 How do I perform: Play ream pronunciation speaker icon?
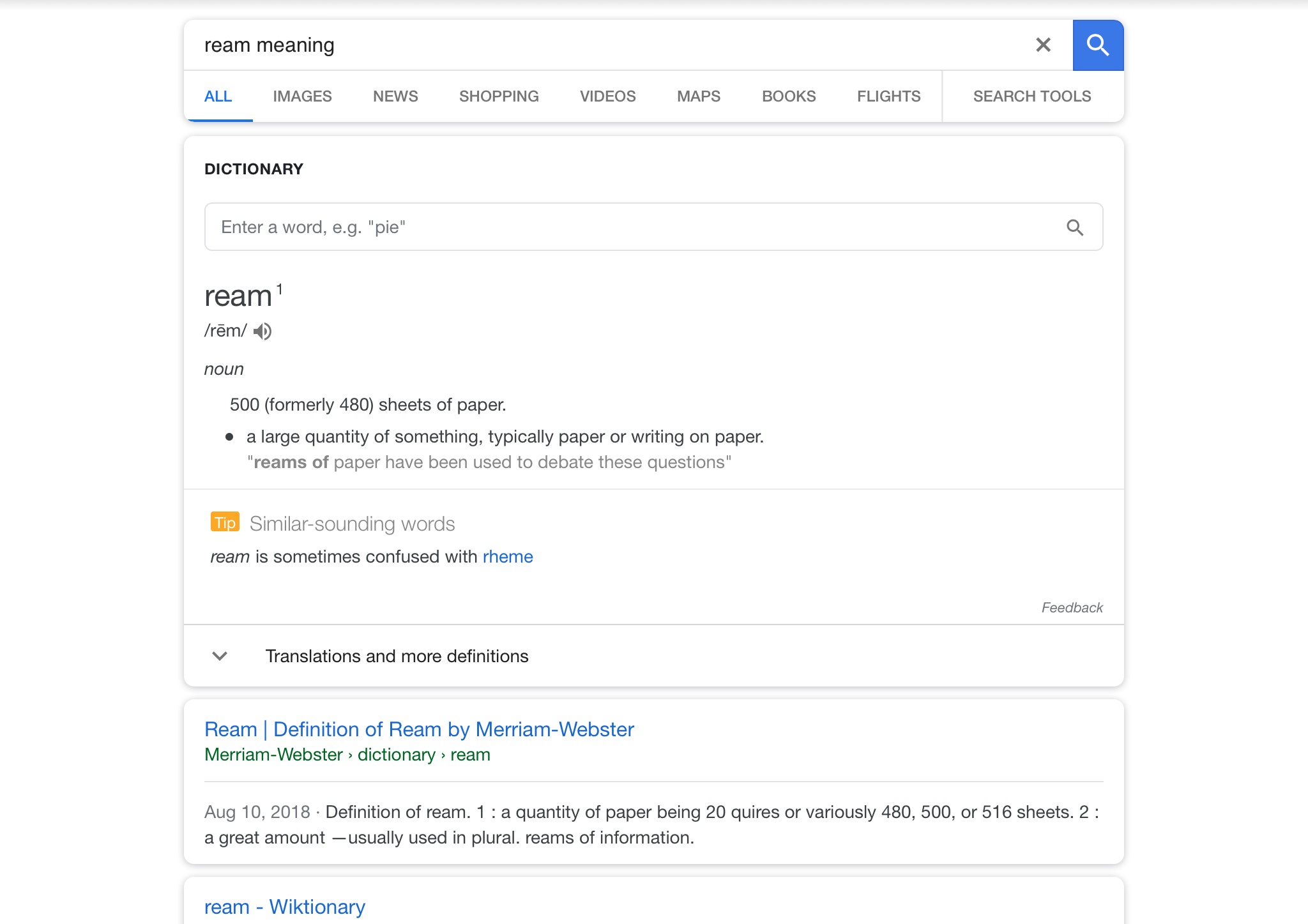tap(262, 331)
